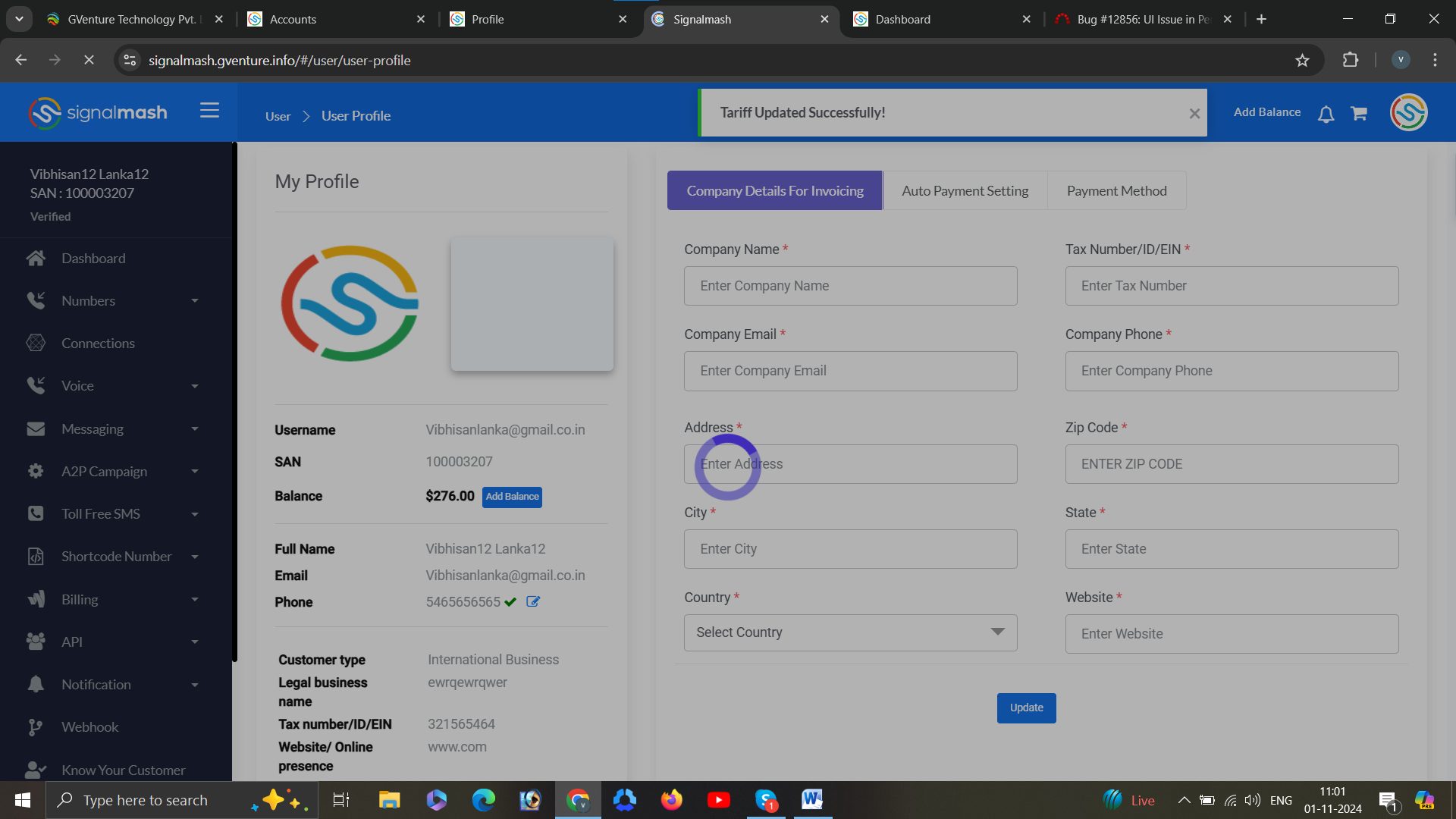Toggle the hamburger sidebar menu icon
This screenshot has height=819, width=1456.
209,111
